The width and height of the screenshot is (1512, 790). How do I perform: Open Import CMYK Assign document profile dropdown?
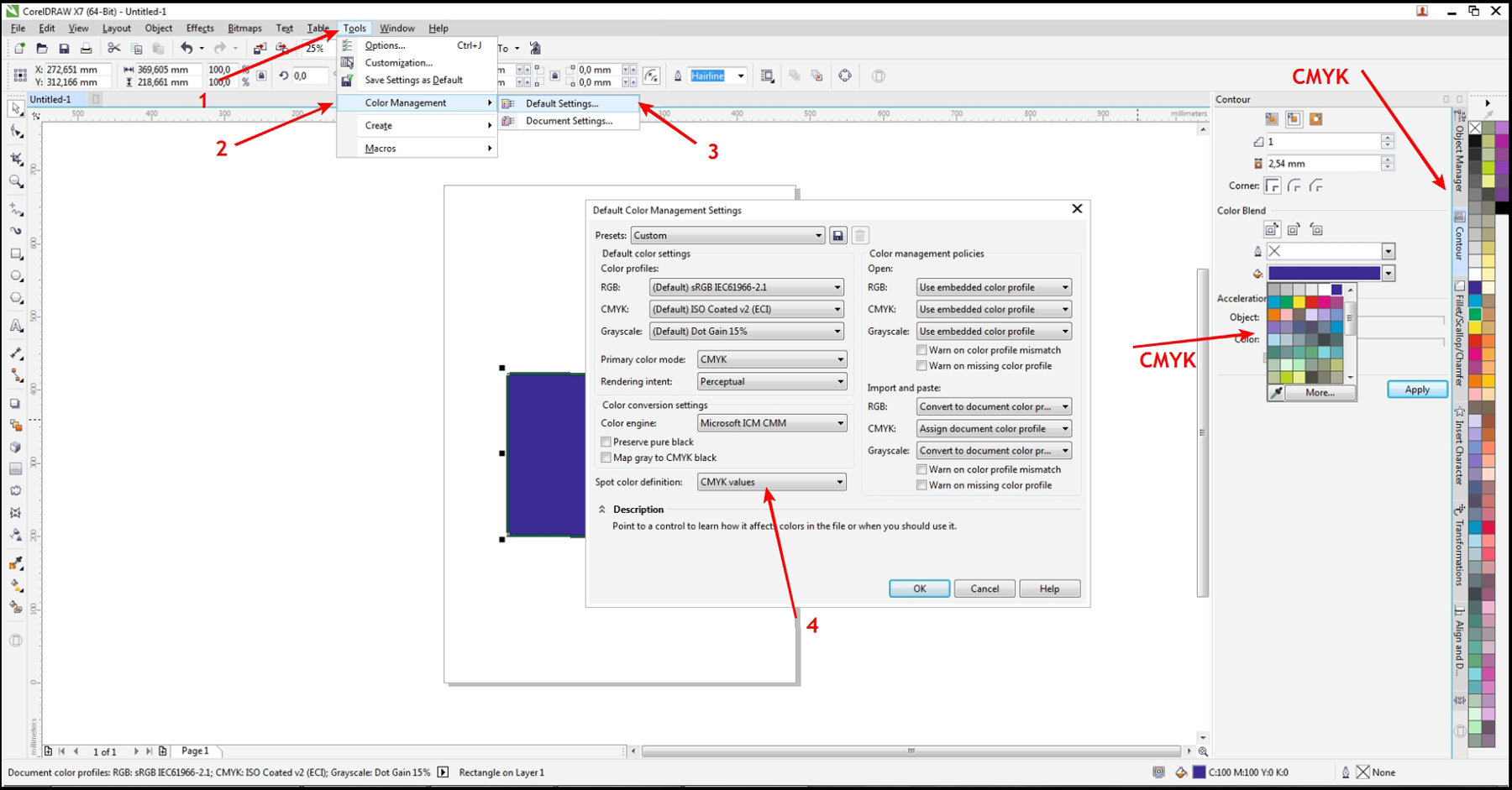pos(994,428)
